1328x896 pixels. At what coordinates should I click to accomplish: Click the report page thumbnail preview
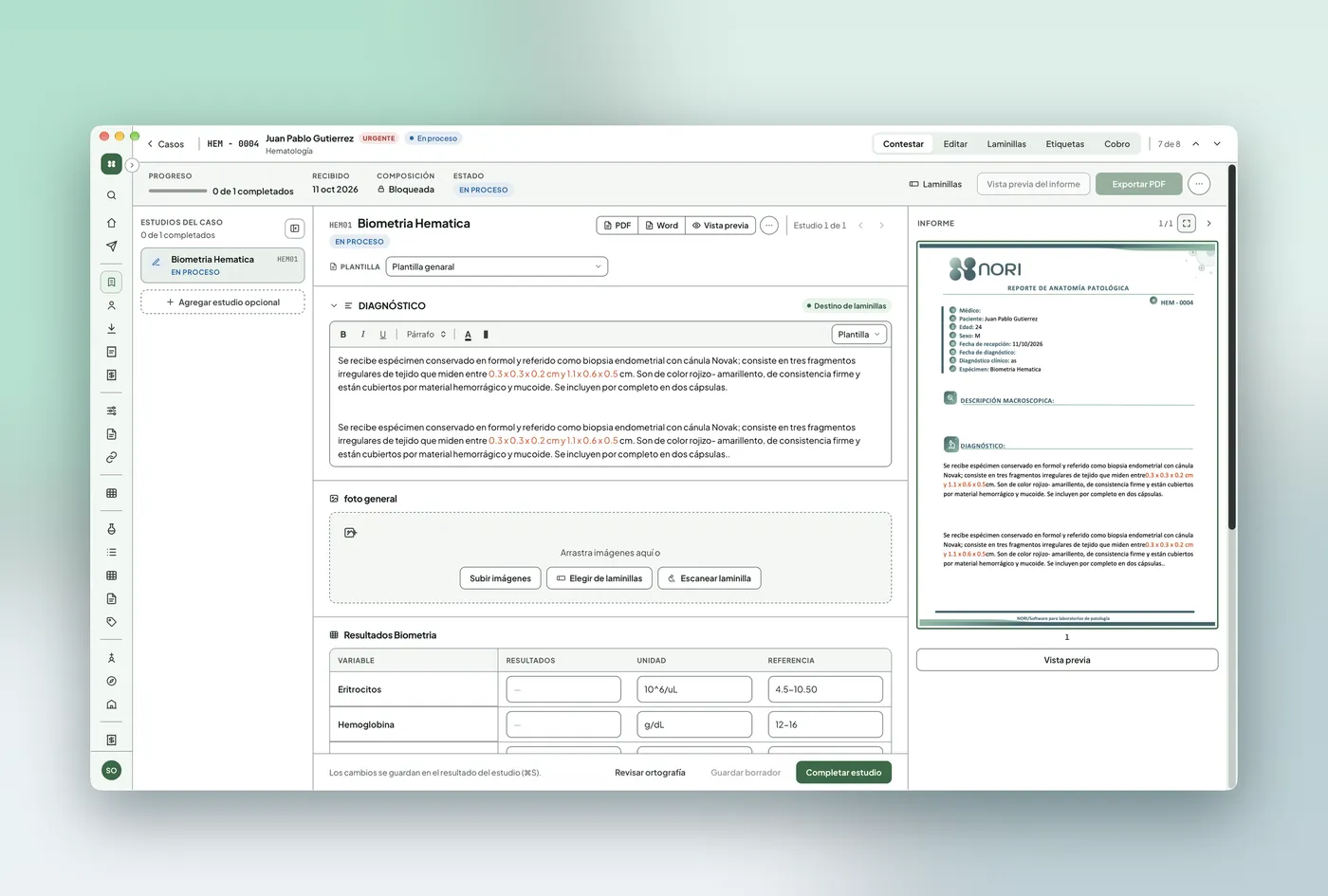coord(1067,435)
